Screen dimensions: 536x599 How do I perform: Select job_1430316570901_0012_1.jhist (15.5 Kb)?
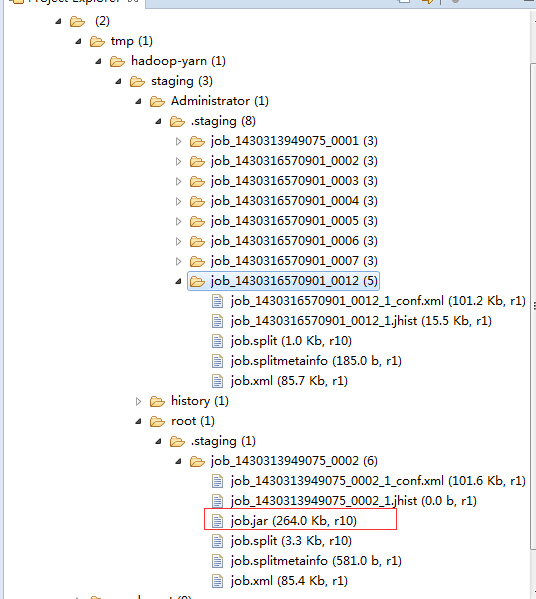(x=361, y=321)
